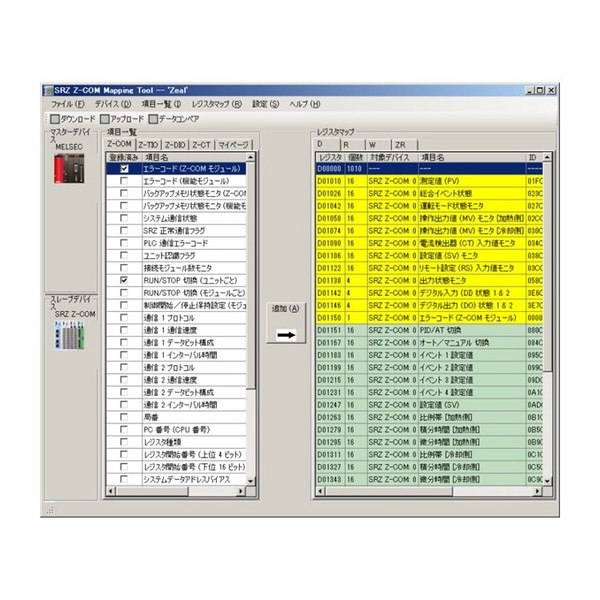Uncheck エラーコード (Z-COM モジュール) checkbox

click(124, 169)
